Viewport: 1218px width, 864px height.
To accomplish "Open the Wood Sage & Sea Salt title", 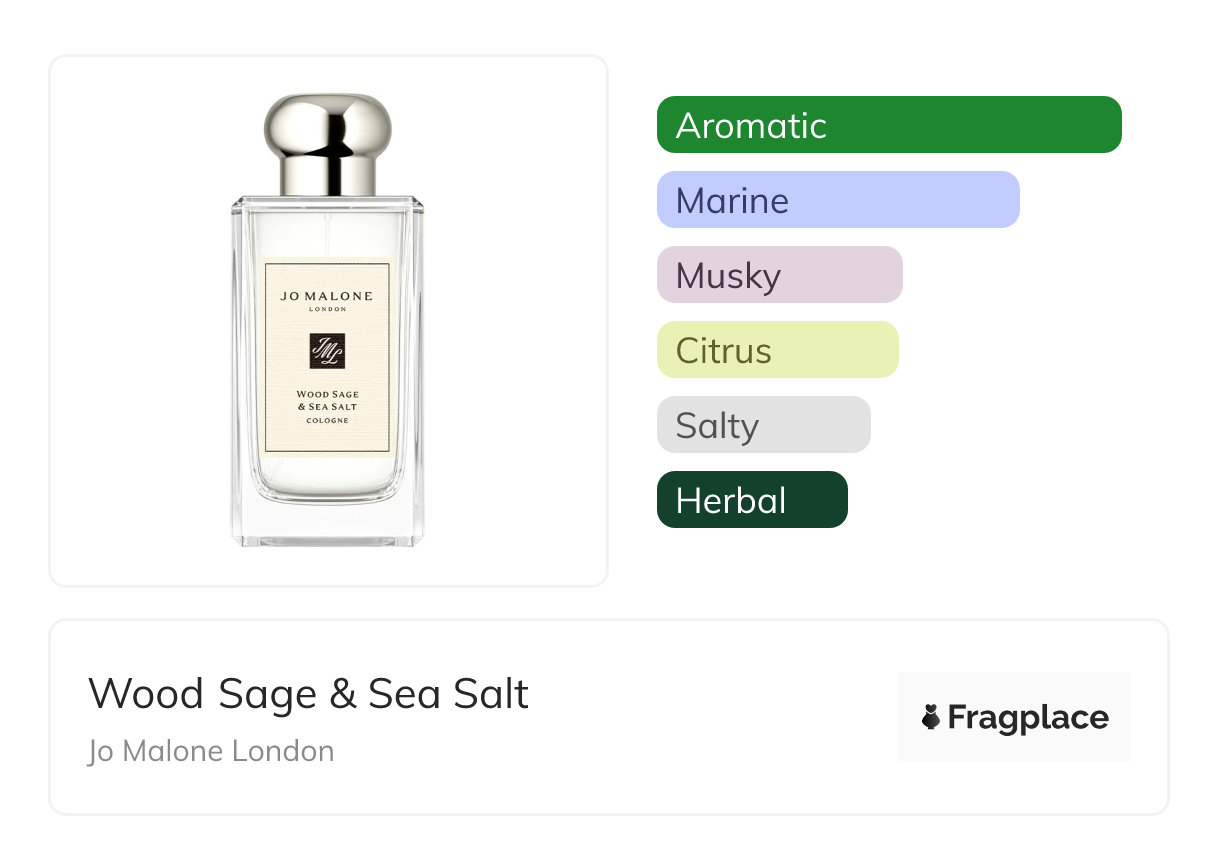I will (x=308, y=693).
